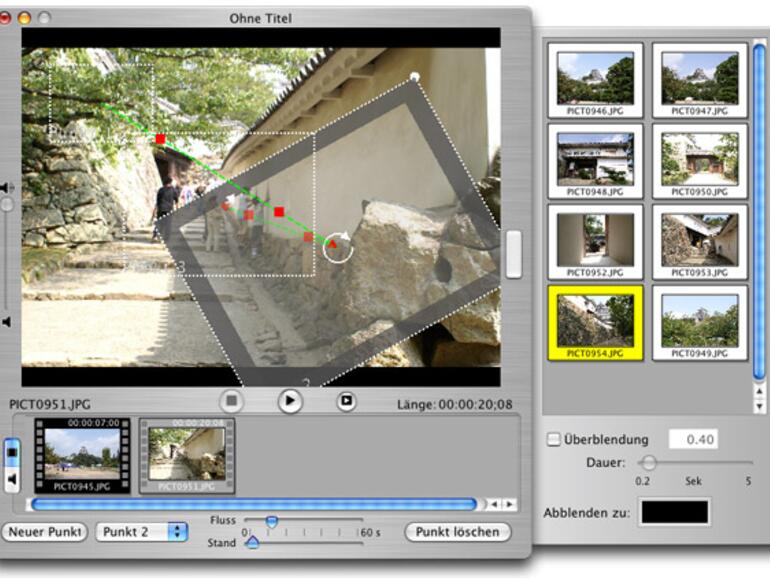Click the Stop button below the preview

(x=232, y=401)
